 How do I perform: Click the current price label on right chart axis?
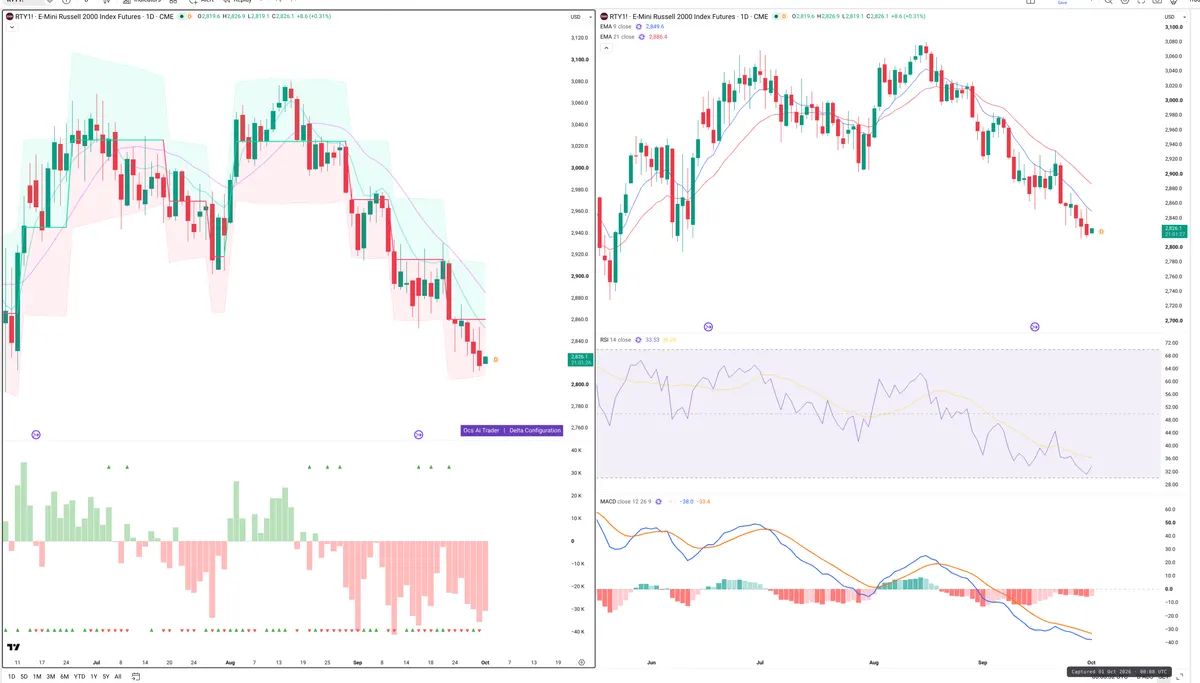(1174, 231)
